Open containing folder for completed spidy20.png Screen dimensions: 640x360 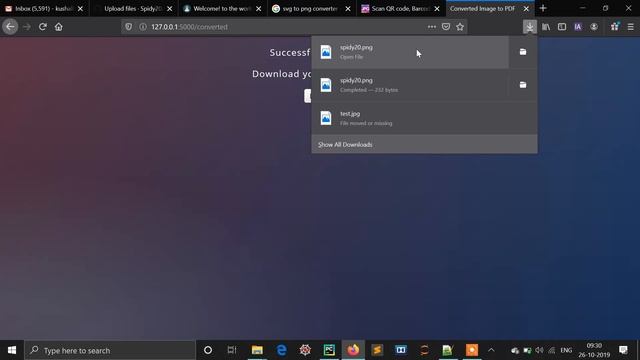(523, 85)
